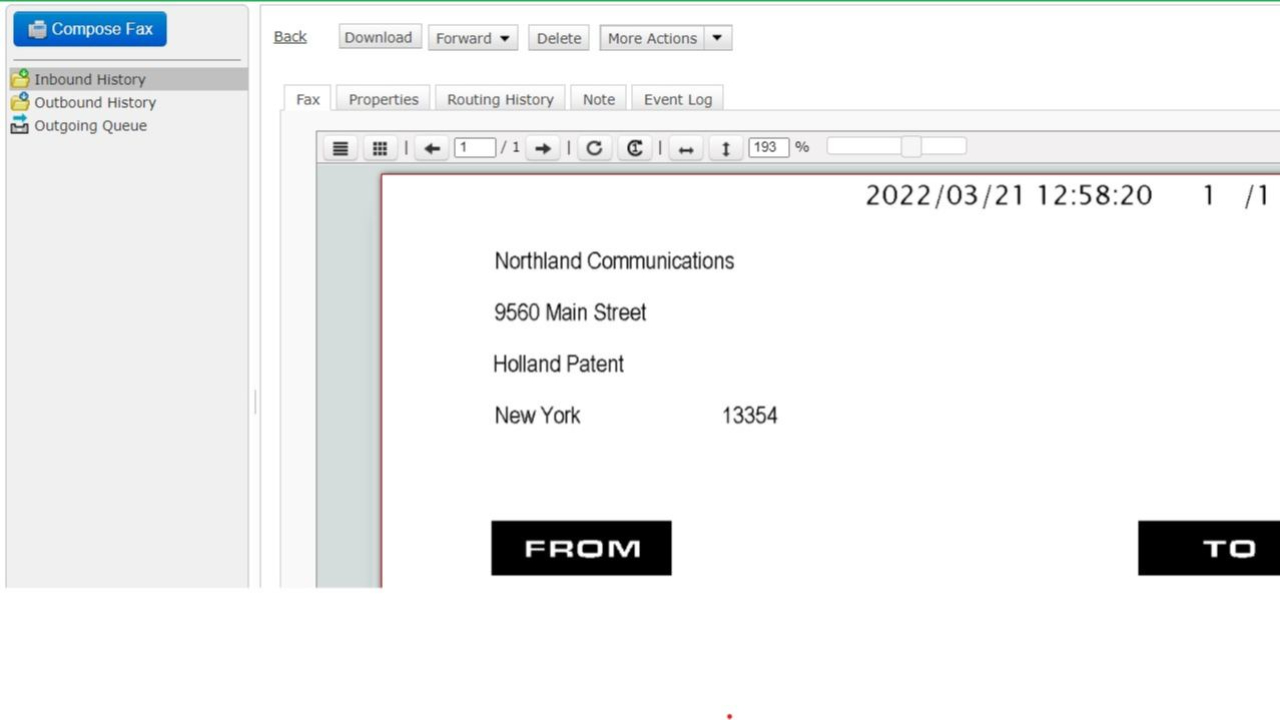Click the zip code 13354
The width and height of the screenshot is (1280, 720).
tap(750, 415)
